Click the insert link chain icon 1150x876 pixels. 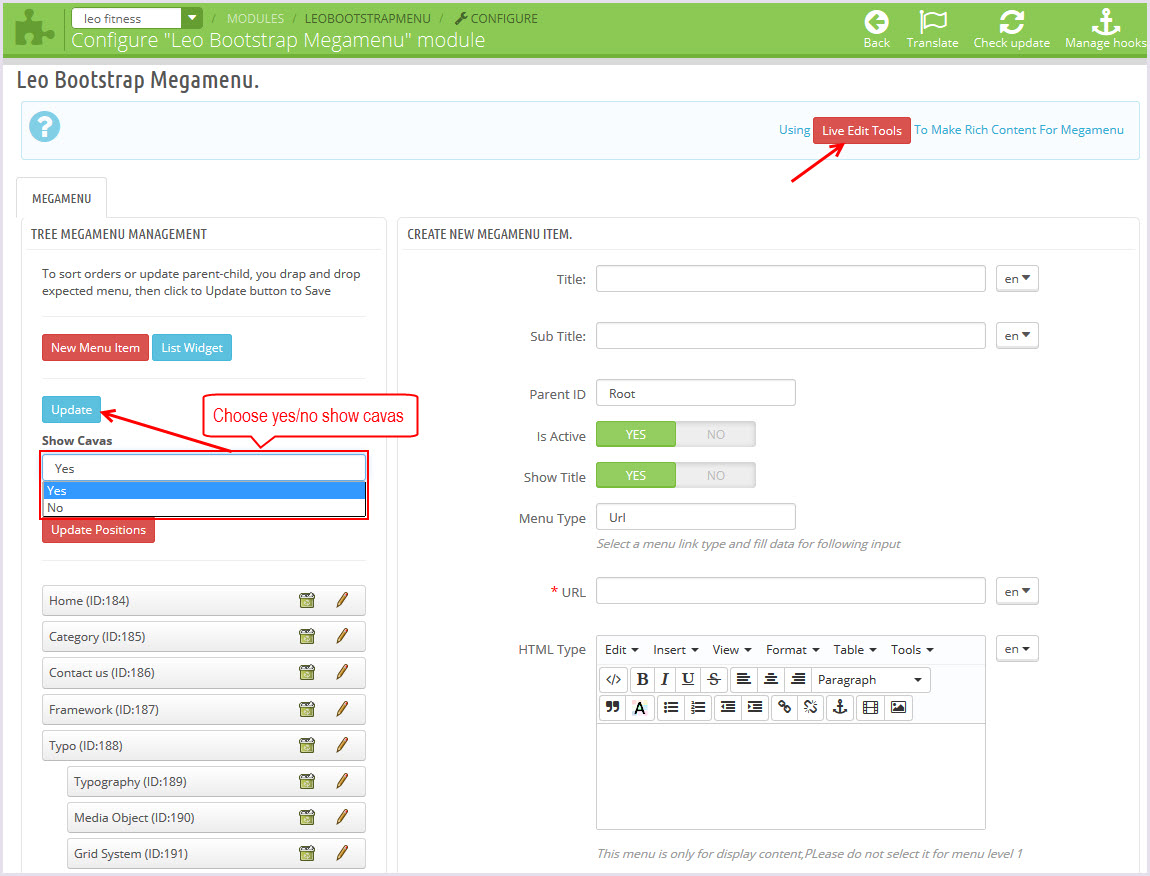pos(785,707)
